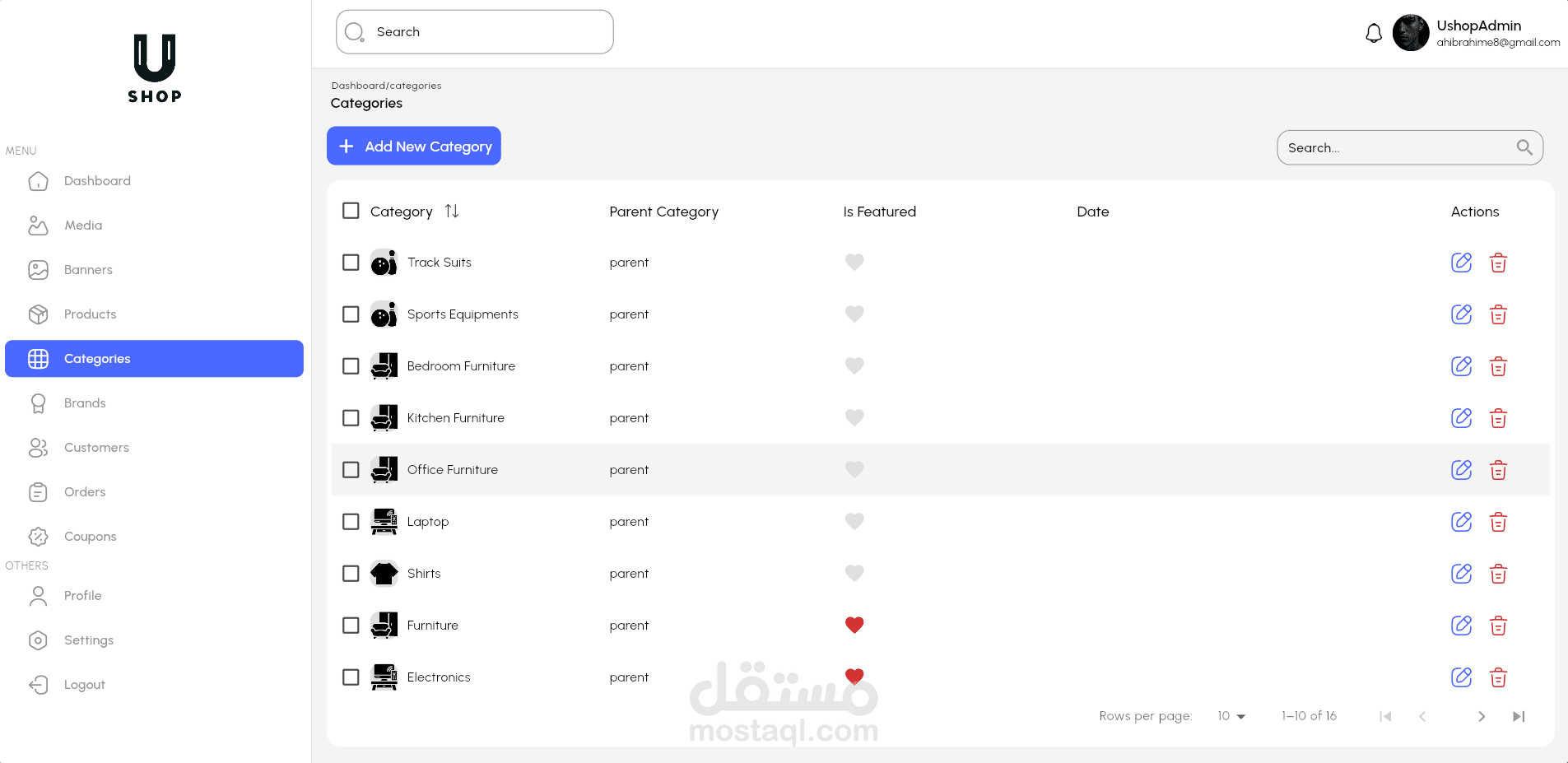Open the Products menu item
This screenshot has height=763, width=1568.
coord(90,314)
